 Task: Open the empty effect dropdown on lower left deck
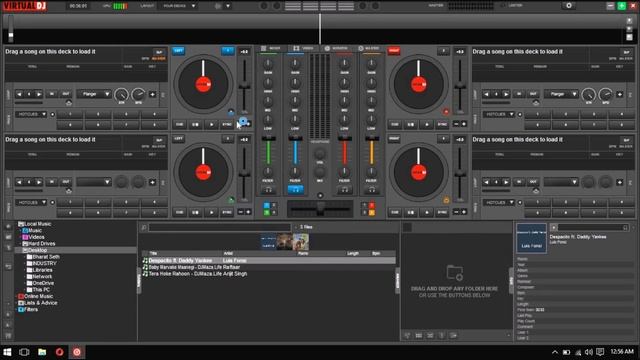94,182
